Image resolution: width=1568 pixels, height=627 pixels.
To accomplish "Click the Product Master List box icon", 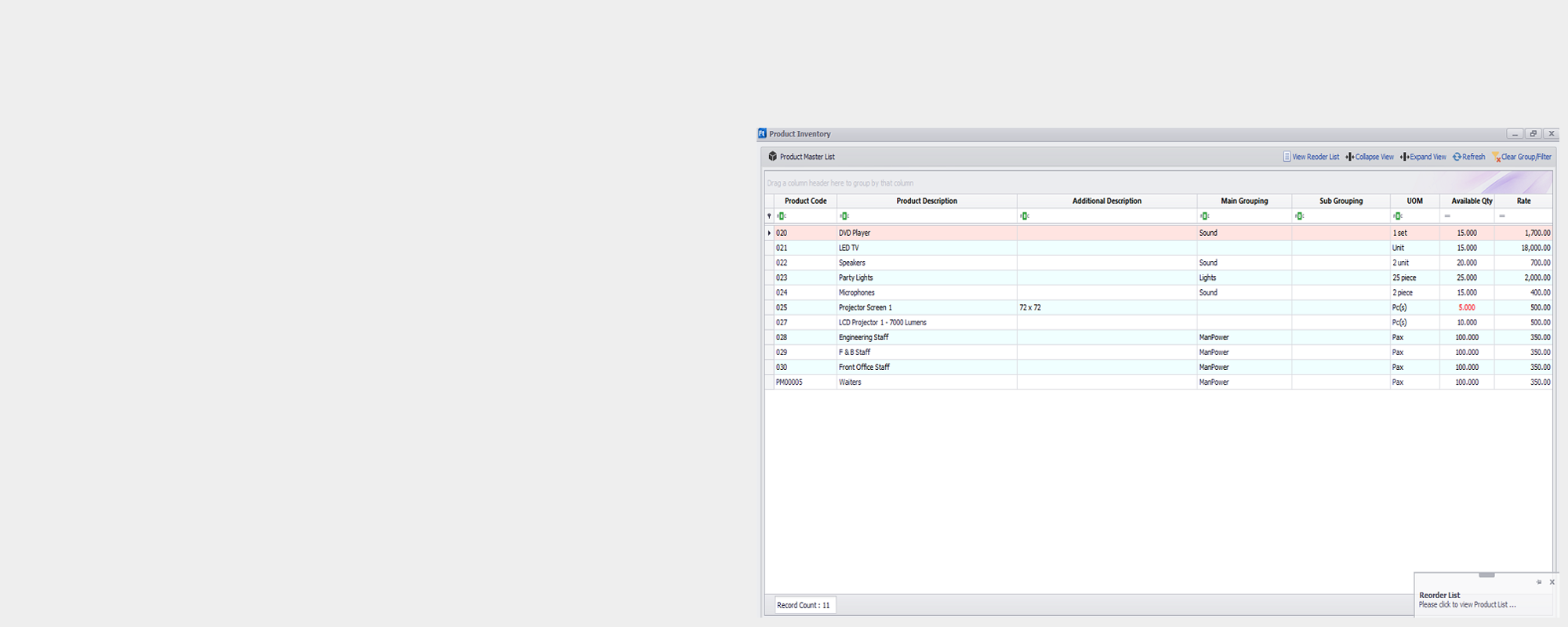I will tap(772, 157).
